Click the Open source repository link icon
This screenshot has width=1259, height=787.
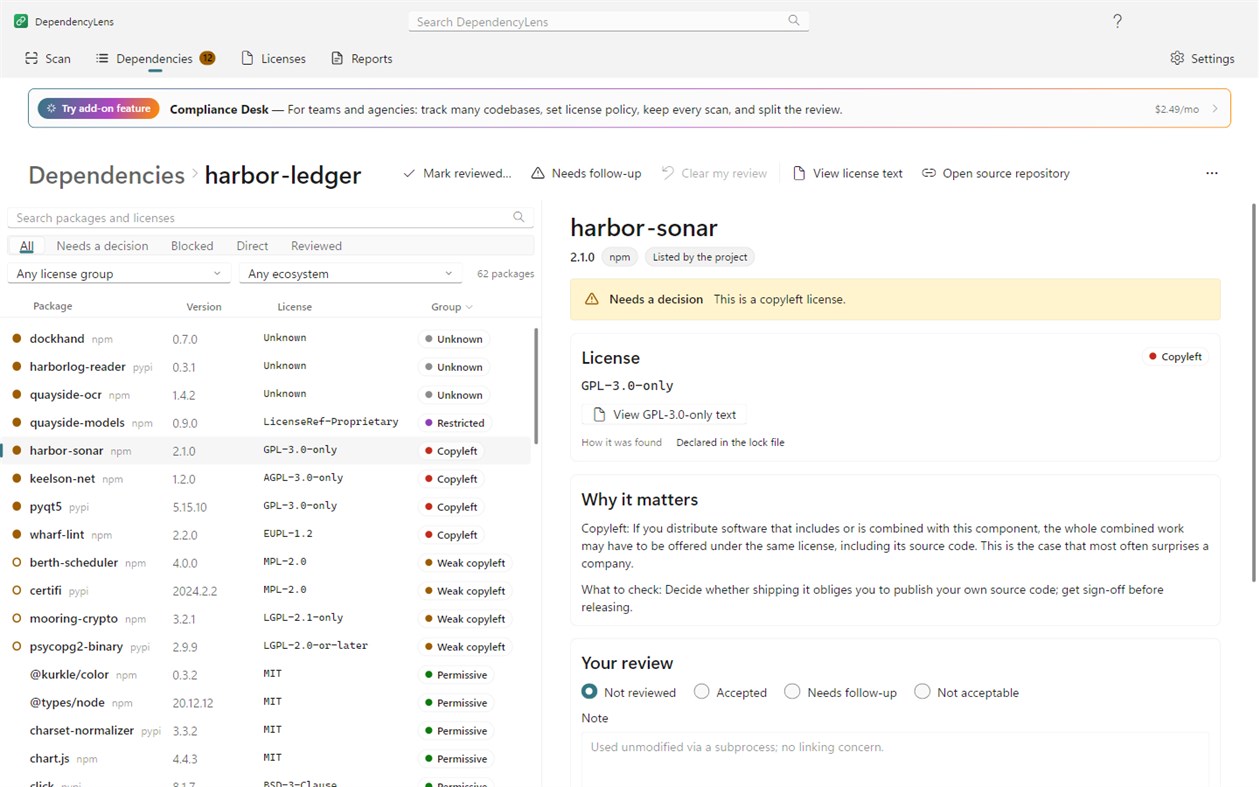[x=929, y=173]
